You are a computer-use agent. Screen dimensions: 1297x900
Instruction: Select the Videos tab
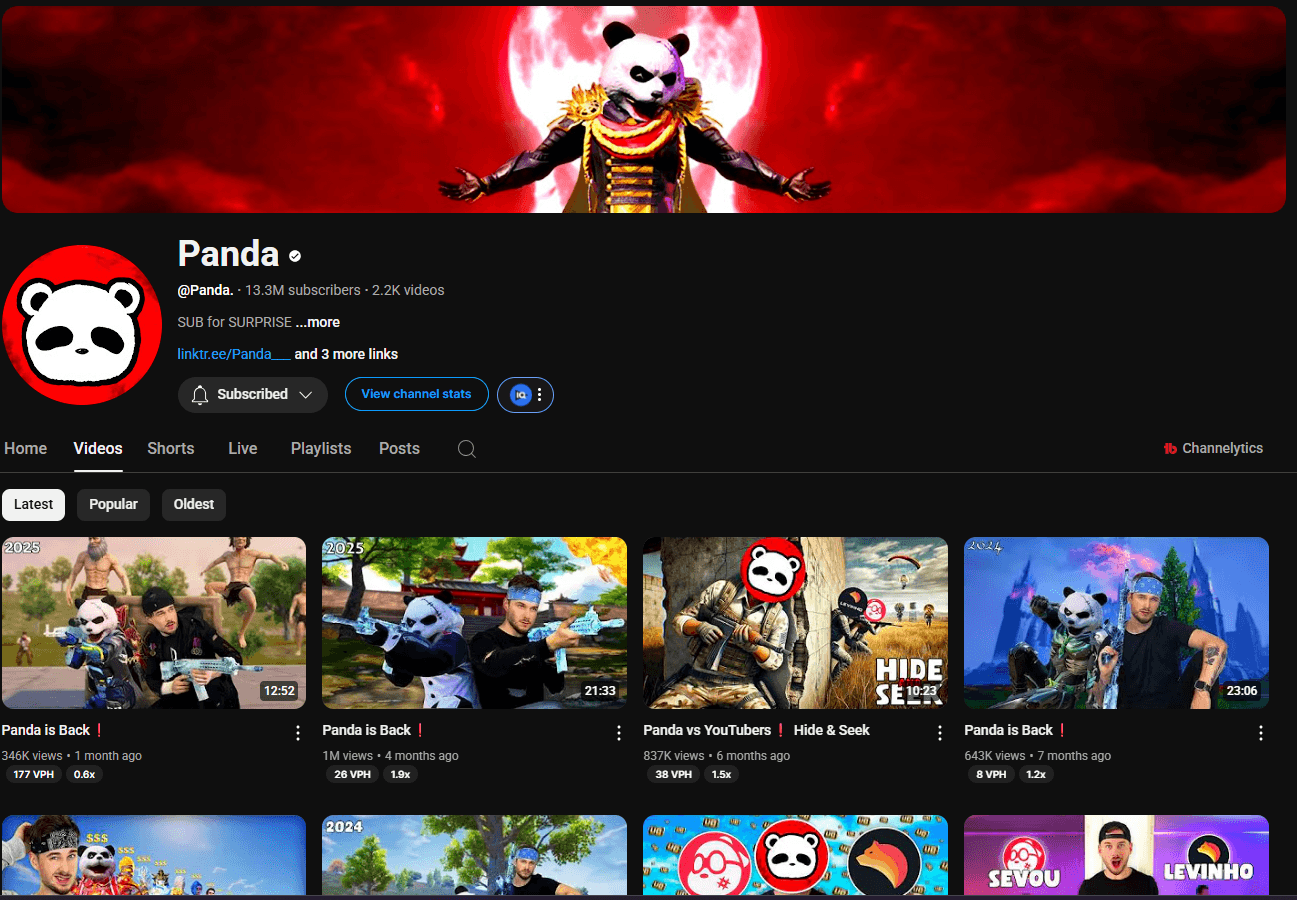coord(98,448)
